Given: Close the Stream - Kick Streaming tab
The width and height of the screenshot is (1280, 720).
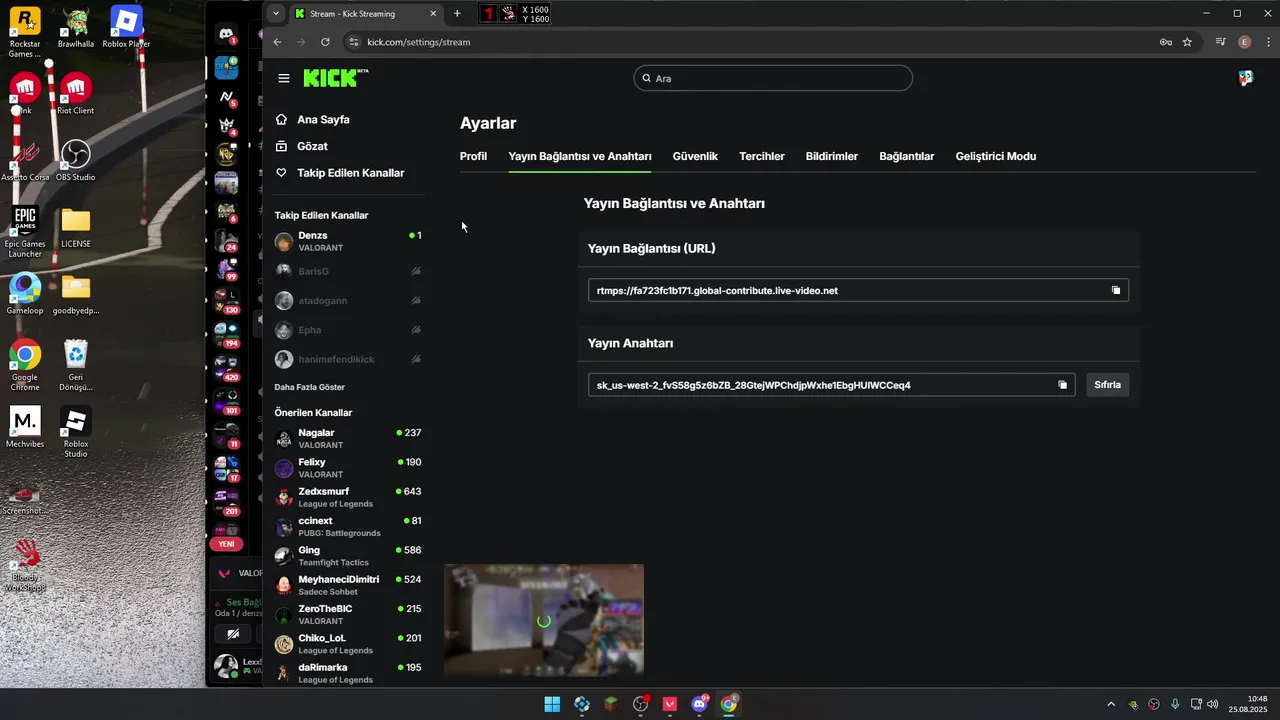Looking at the screenshot, I should [433, 14].
